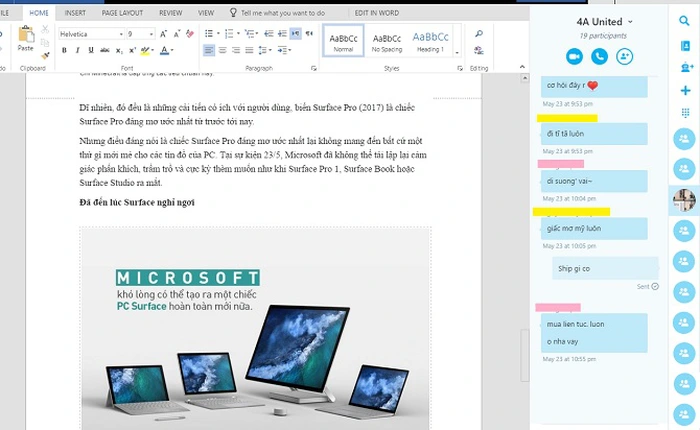
Task: Open 4A United chat name dropdown
Action: (630, 22)
